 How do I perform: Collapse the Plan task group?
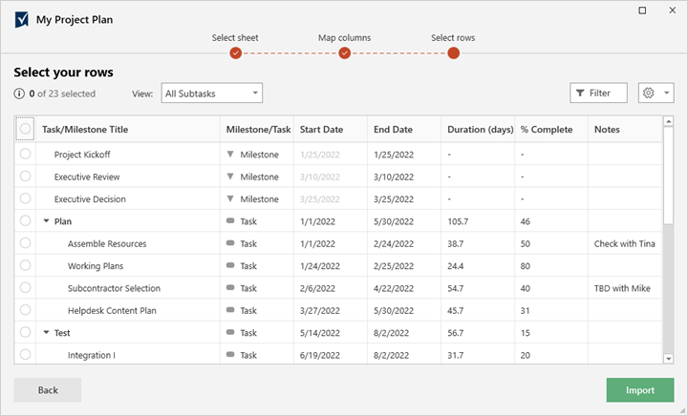(x=46, y=221)
